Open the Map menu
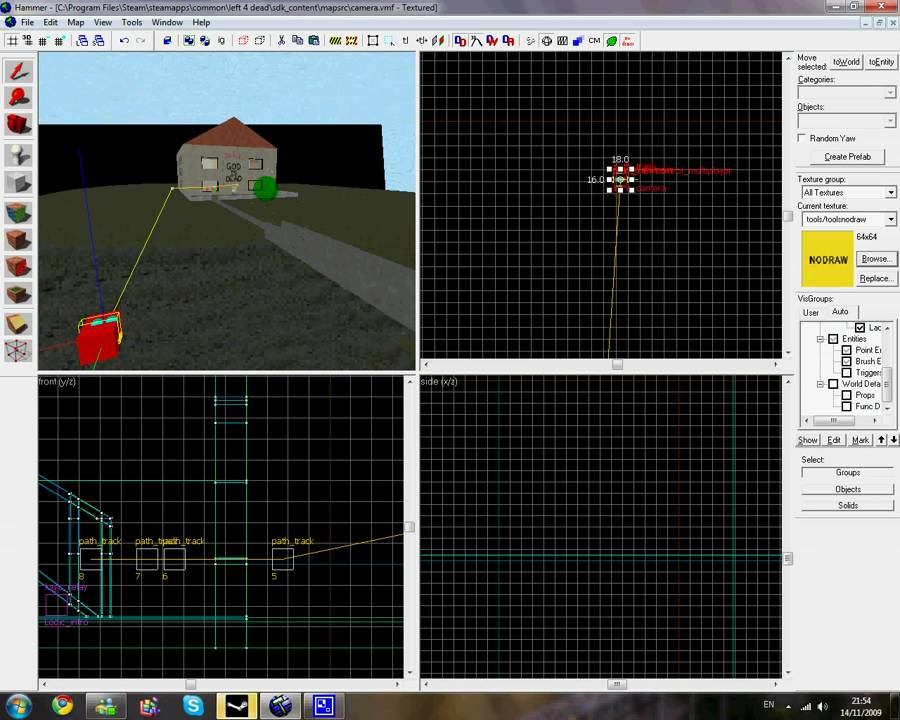This screenshot has width=900, height=720. coord(76,22)
